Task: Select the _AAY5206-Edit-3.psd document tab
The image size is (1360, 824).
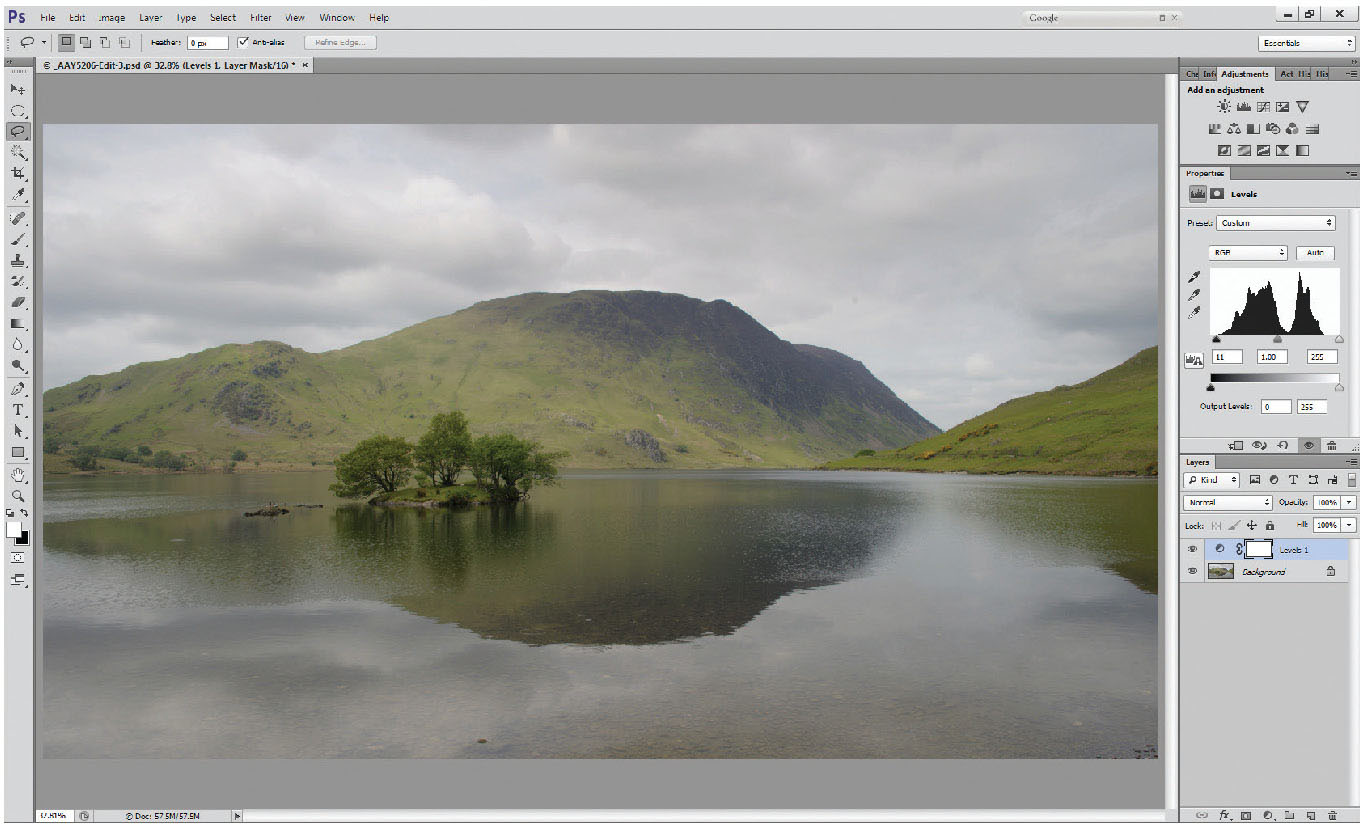Action: coord(173,65)
